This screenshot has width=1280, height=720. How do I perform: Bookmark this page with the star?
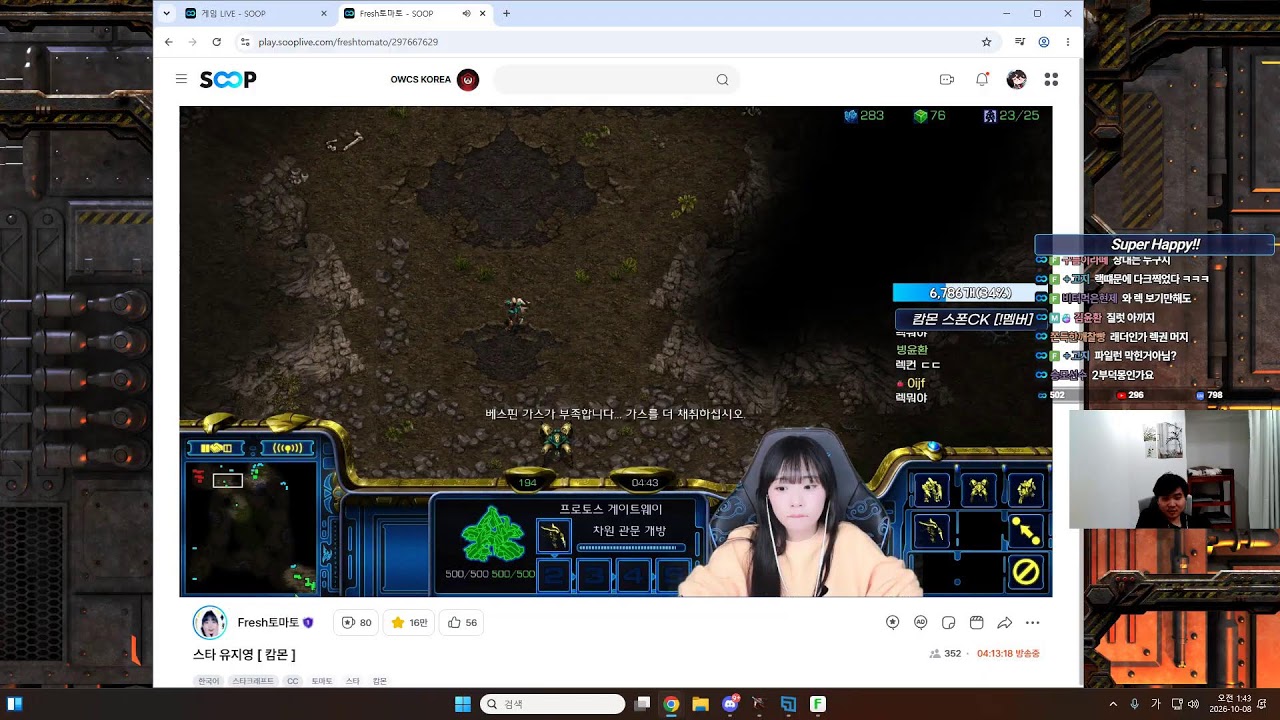click(986, 42)
